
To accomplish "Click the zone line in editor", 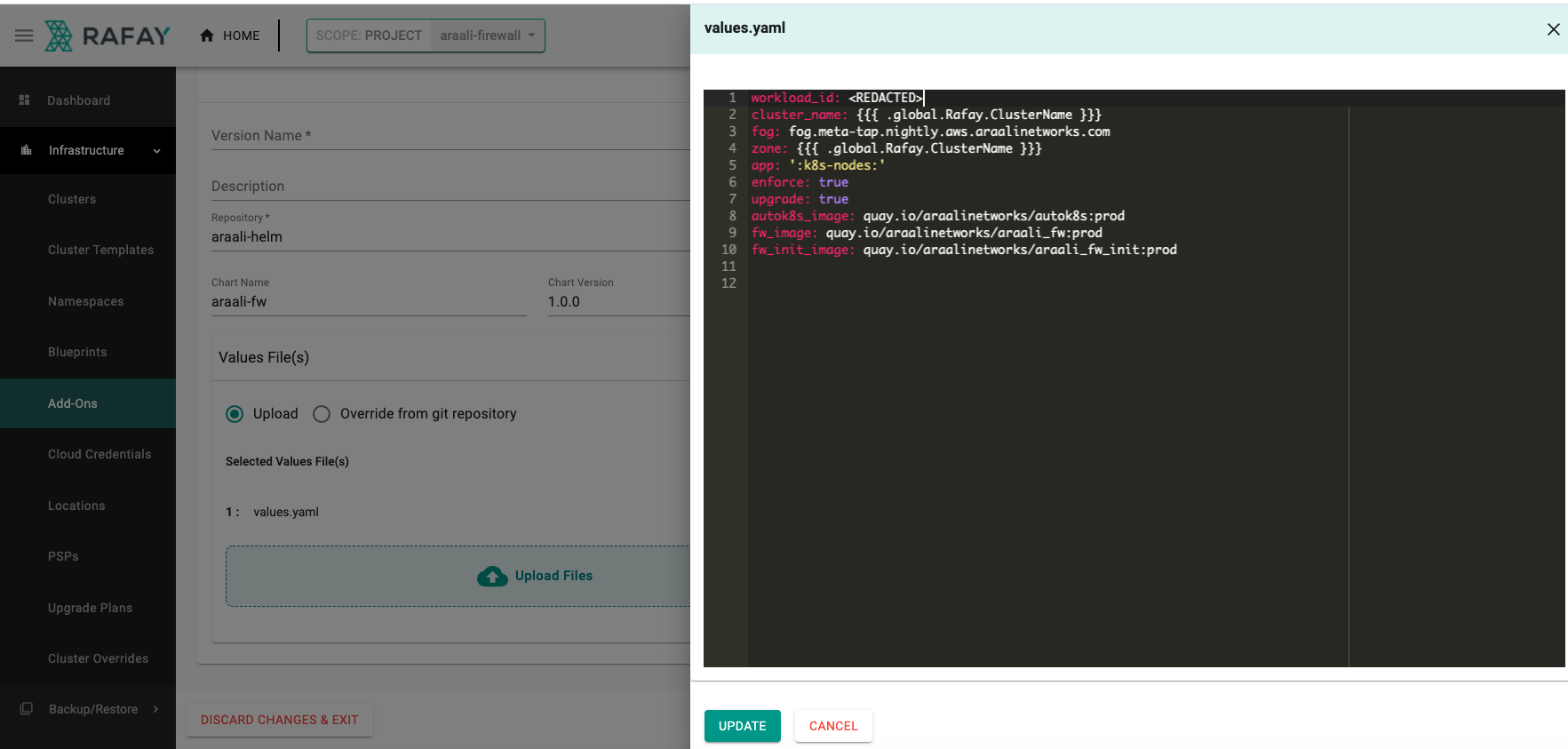I will pos(896,148).
